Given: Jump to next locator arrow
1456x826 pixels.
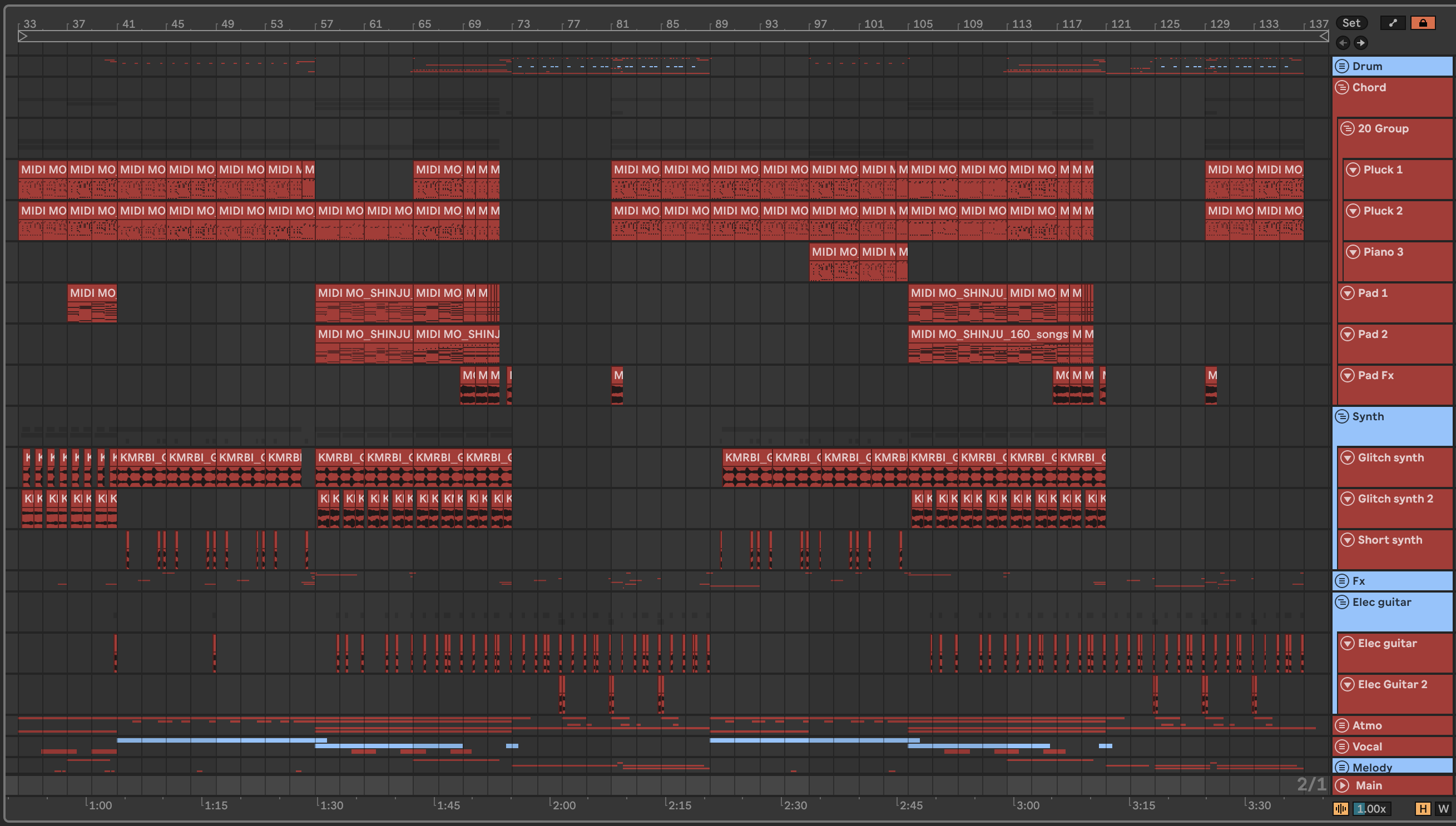Looking at the screenshot, I should tap(1361, 43).
